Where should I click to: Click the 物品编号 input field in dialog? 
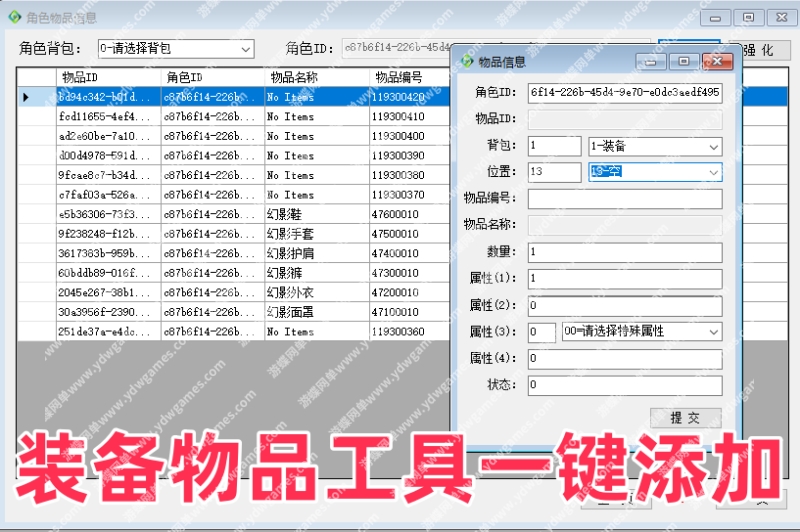(625, 199)
